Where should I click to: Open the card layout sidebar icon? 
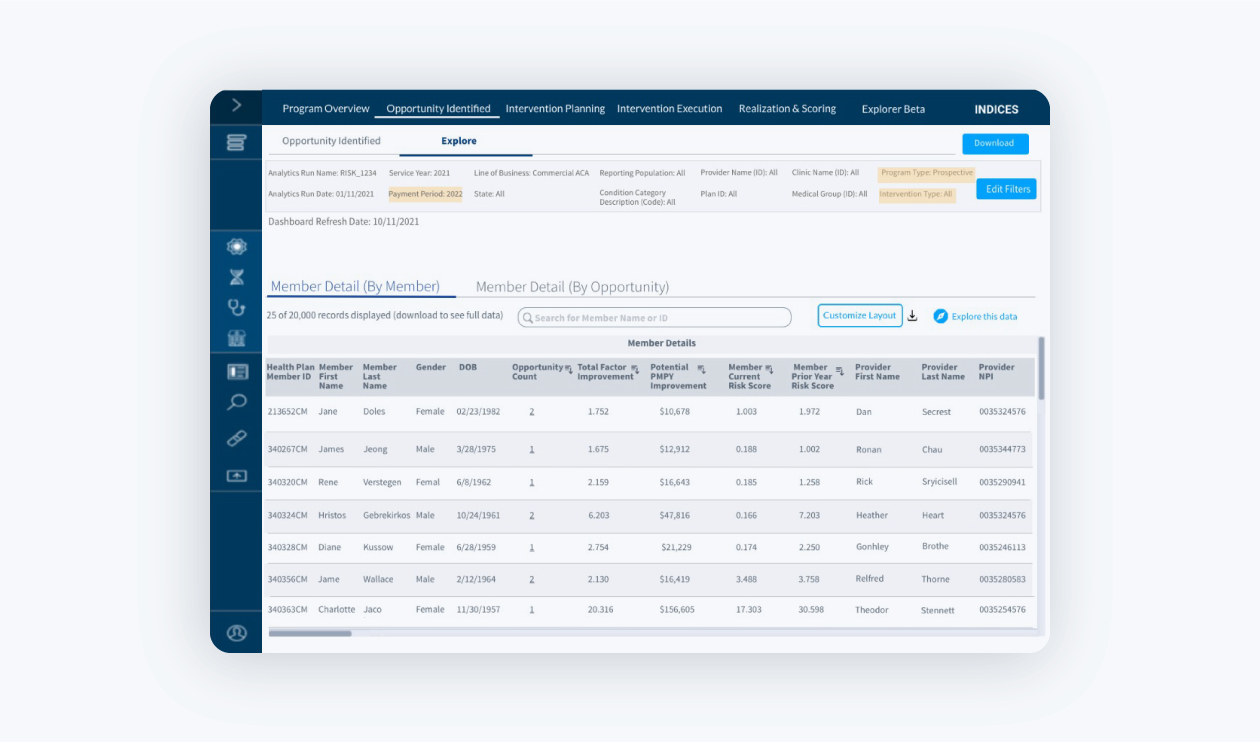pos(237,372)
